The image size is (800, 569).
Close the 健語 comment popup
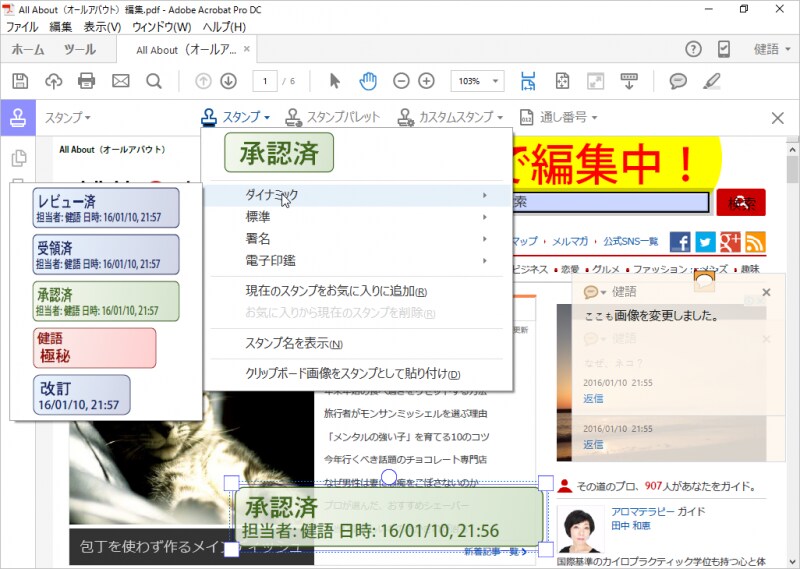pyautogui.click(x=766, y=292)
